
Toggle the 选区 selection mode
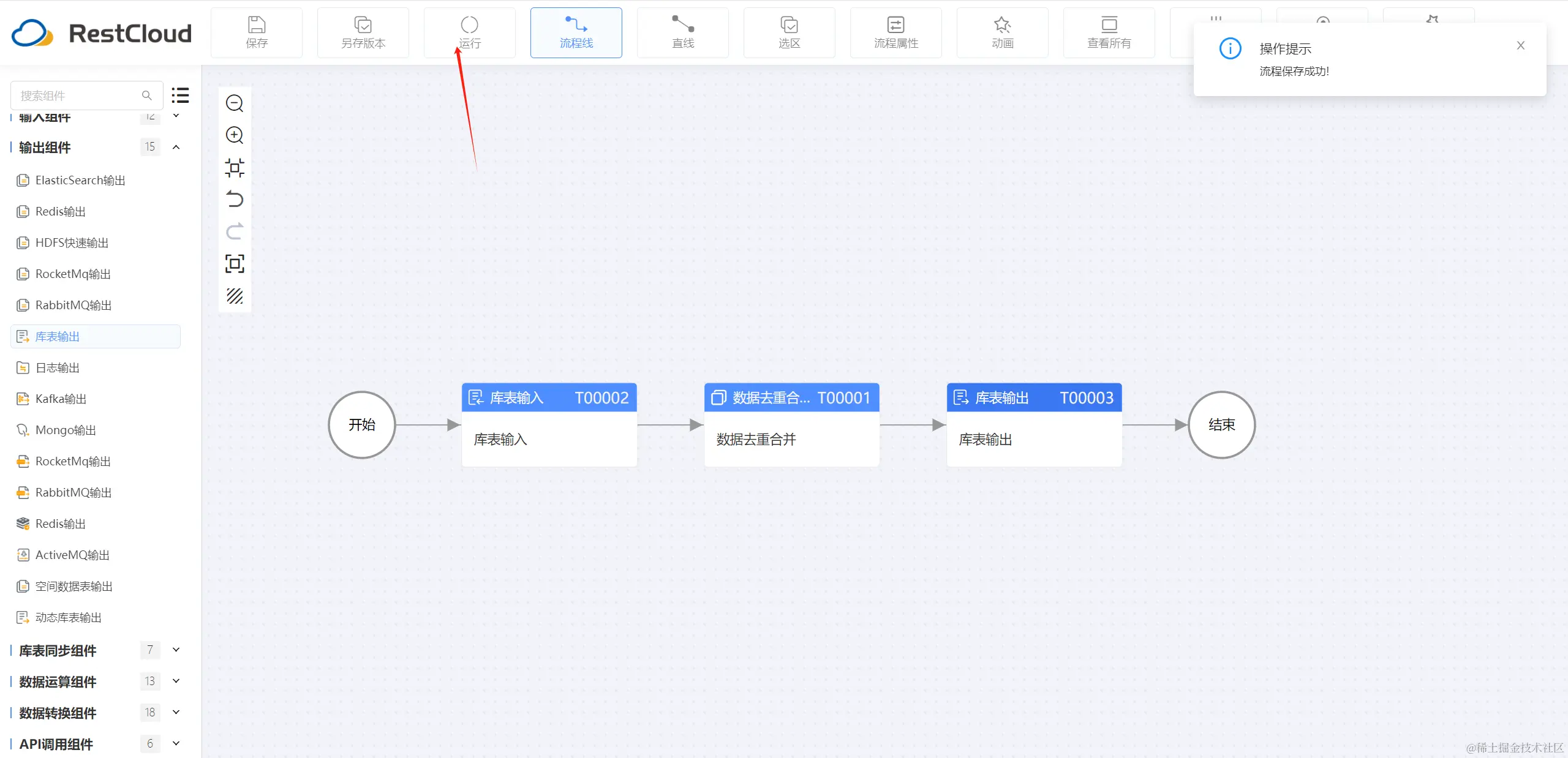click(789, 32)
